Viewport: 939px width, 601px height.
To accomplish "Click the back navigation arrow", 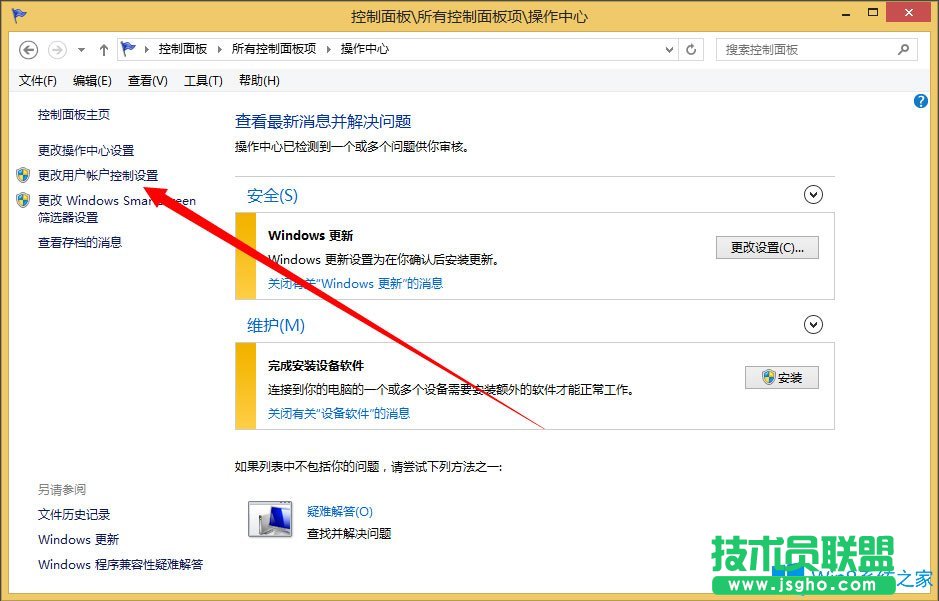I will (x=28, y=49).
